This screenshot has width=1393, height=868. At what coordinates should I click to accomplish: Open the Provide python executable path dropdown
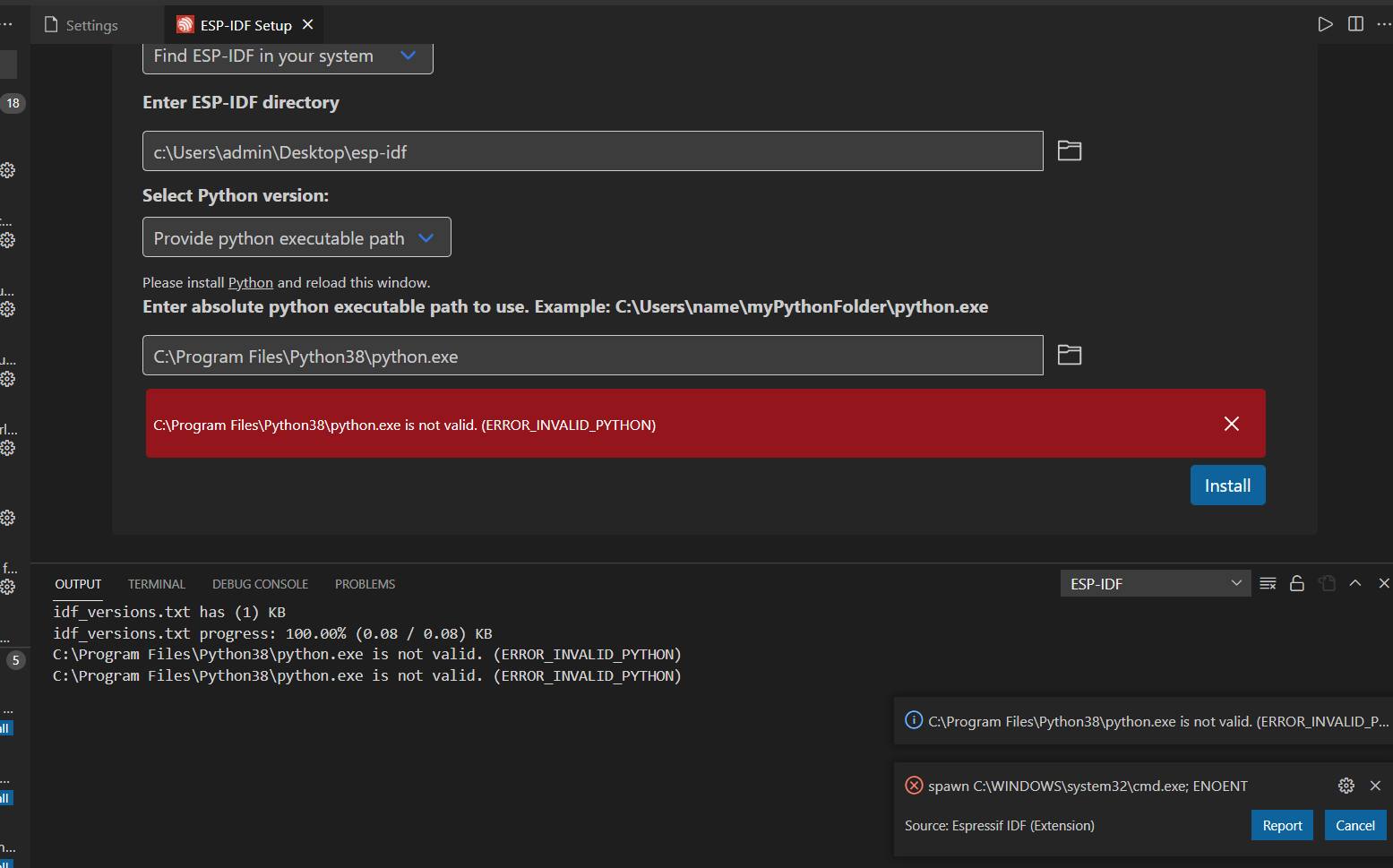click(x=297, y=237)
